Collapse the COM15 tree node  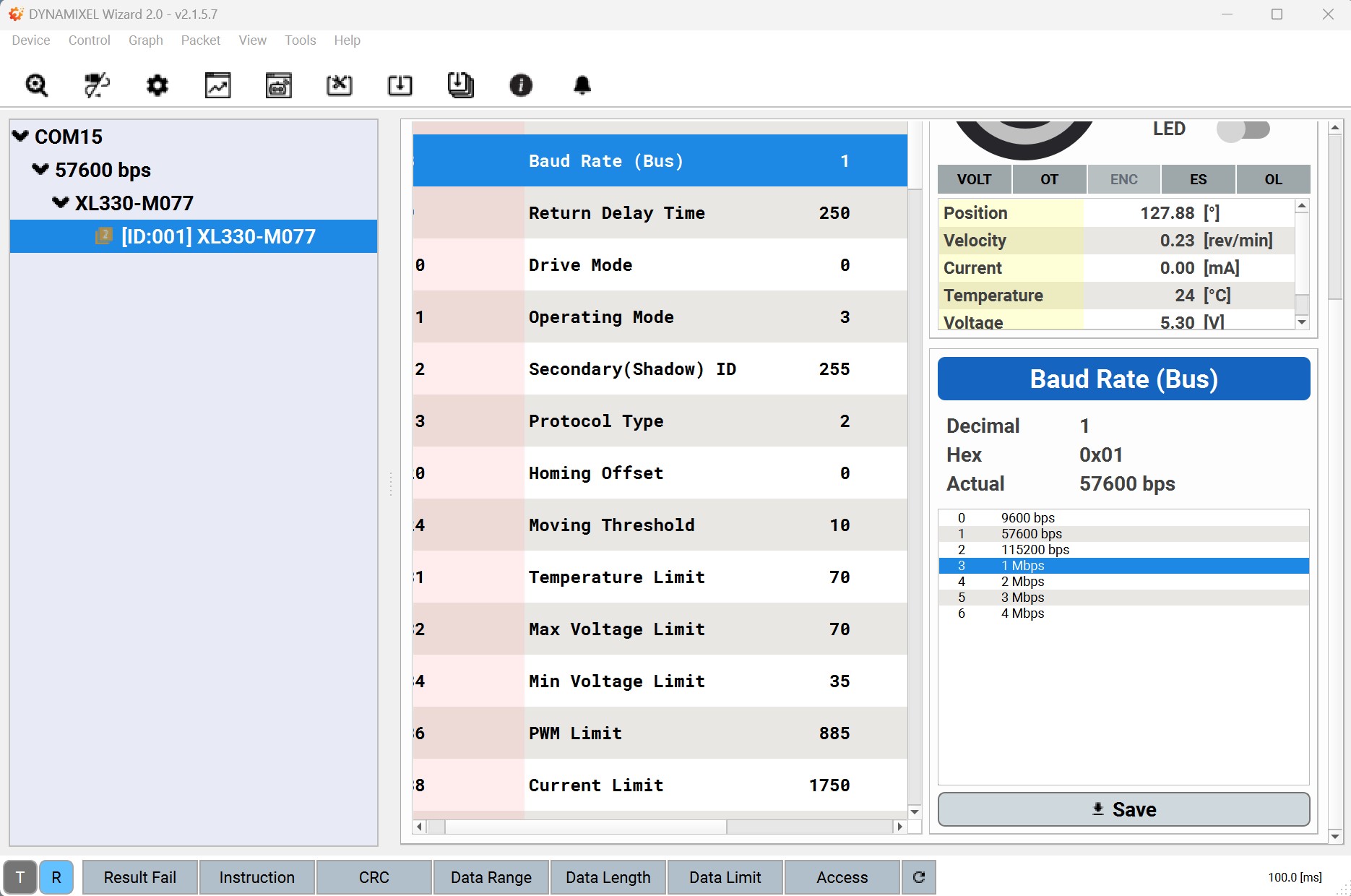coord(21,136)
